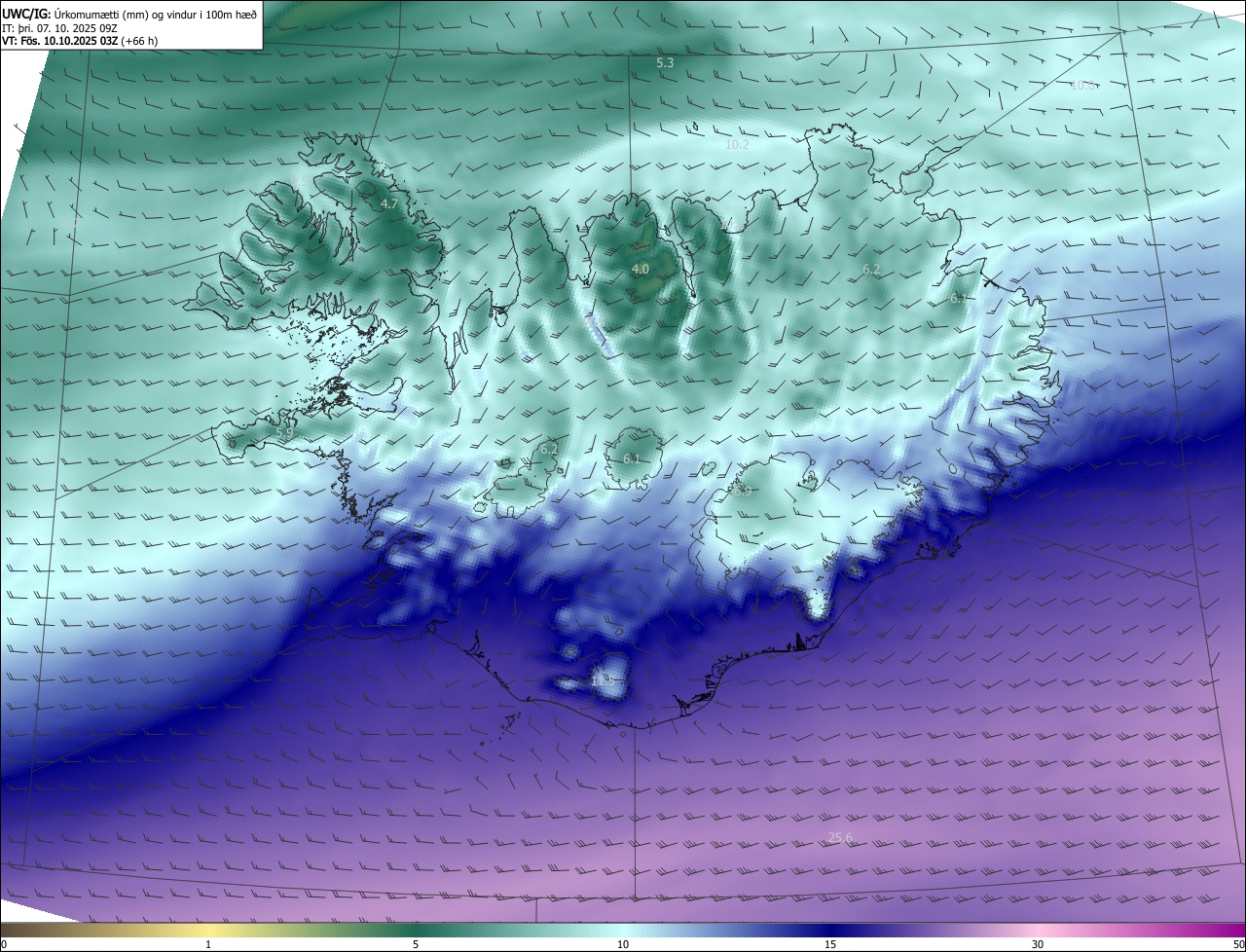The height and width of the screenshot is (952, 1246).
Task: Click the 4.7 value label on the map
Action: click(389, 204)
